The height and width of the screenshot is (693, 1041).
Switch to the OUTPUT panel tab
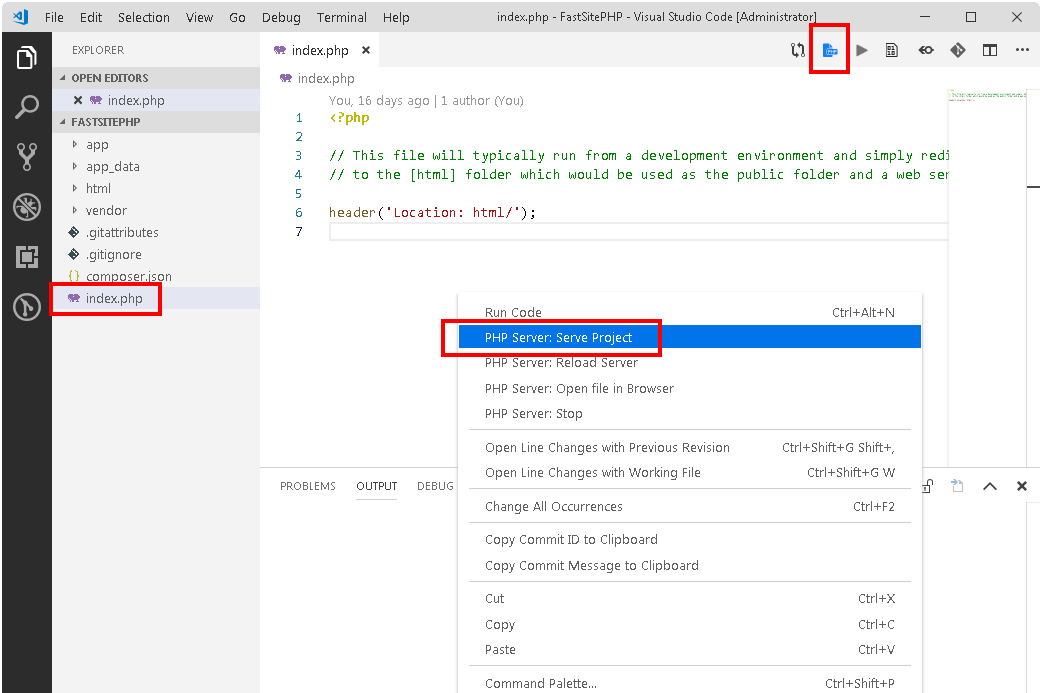pos(376,486)
